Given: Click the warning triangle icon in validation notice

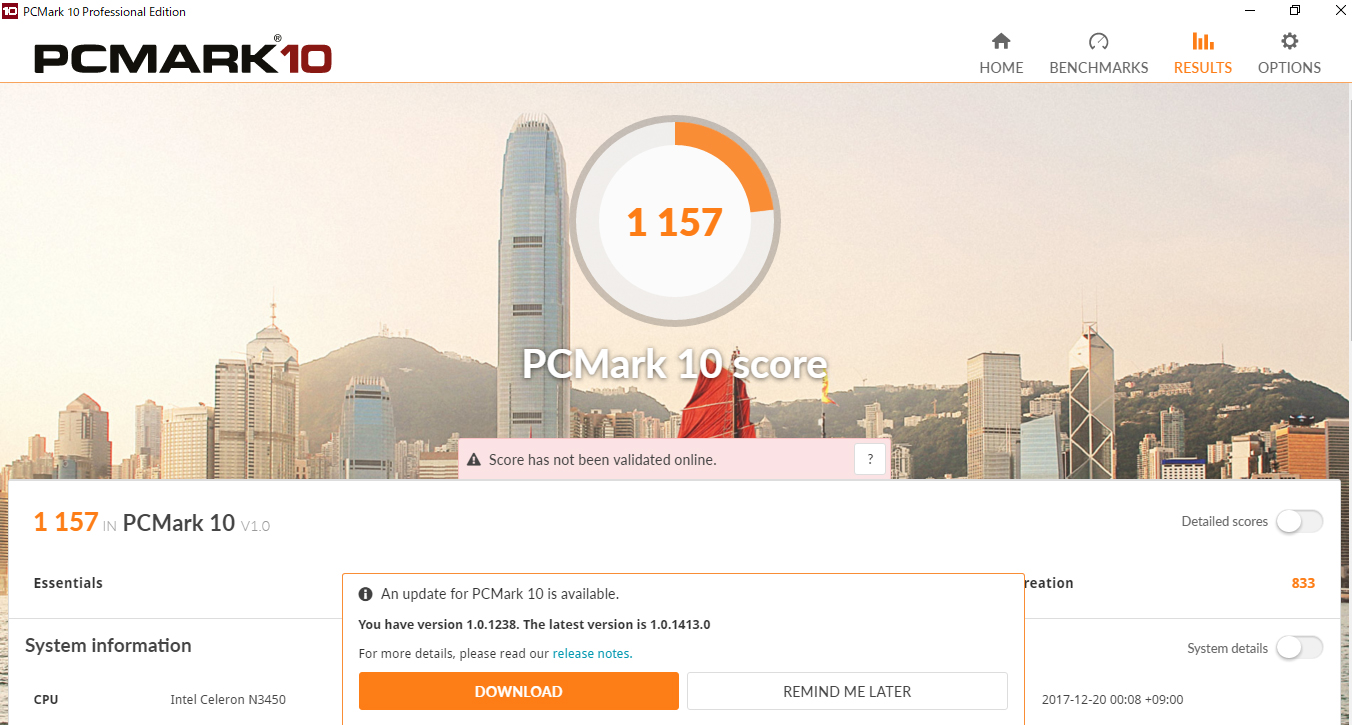Looking at the screenshot, I should (x=474, y=460).
